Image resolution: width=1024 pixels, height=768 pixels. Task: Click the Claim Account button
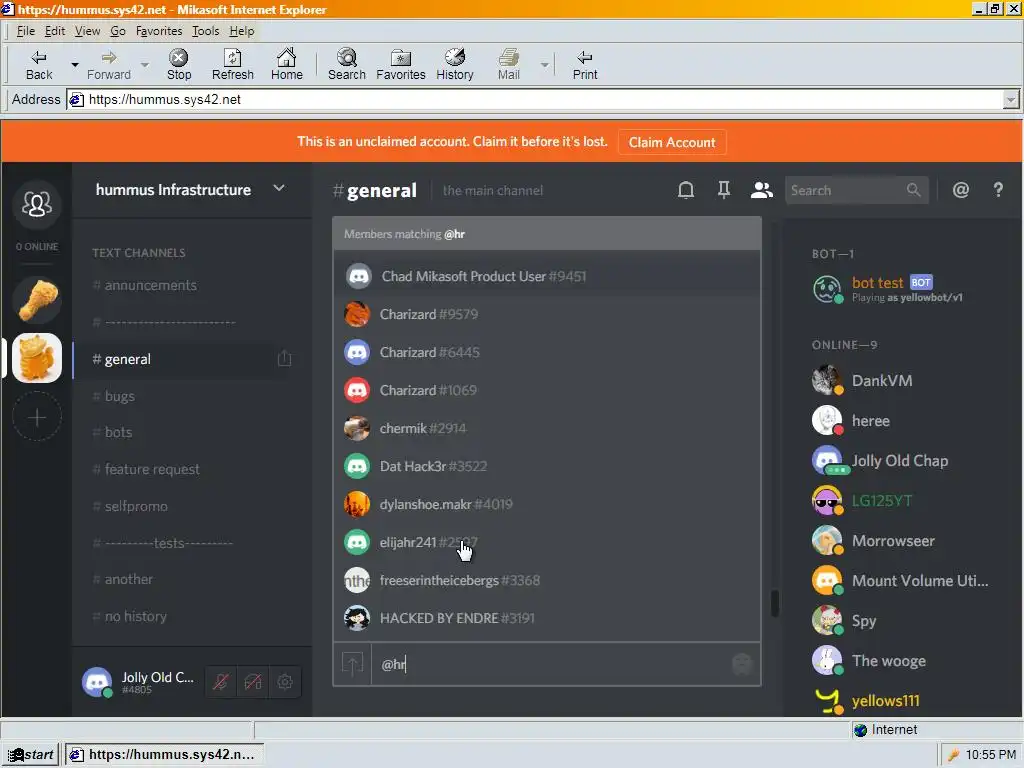(671, 142)
